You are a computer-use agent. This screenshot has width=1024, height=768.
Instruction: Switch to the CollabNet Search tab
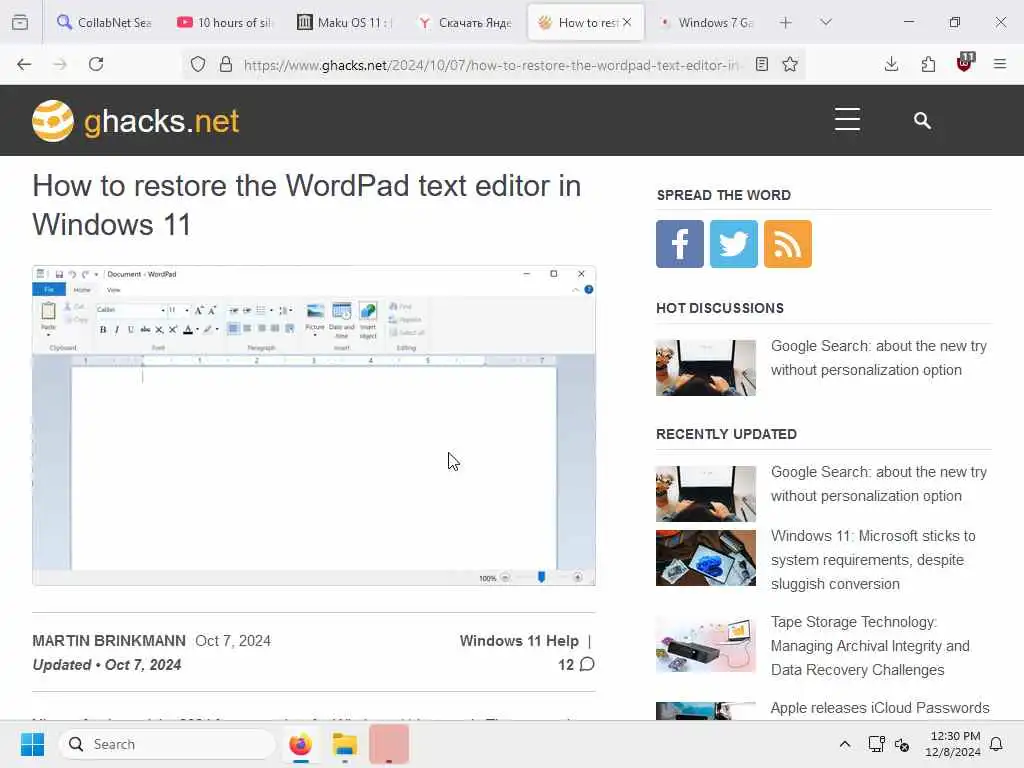point(105,22)
